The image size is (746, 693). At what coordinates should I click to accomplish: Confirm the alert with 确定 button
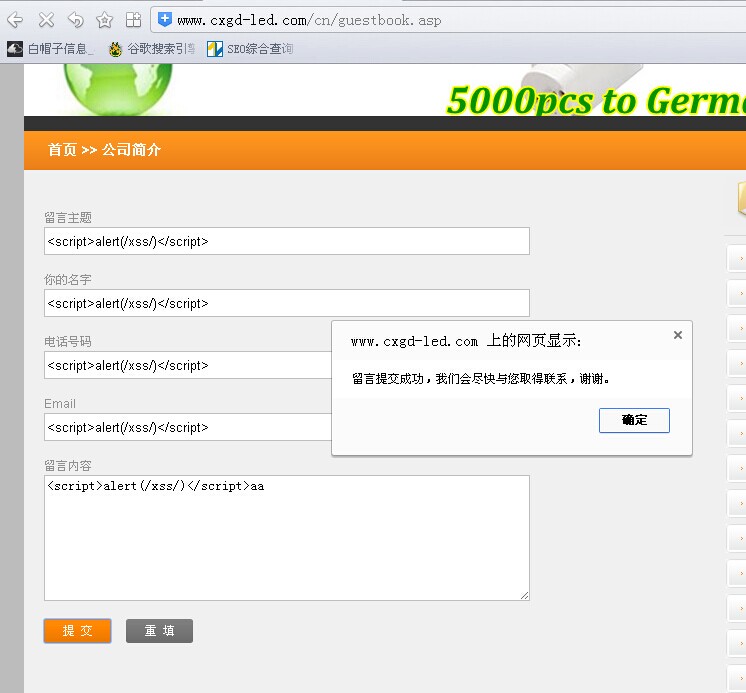[634, 420]
